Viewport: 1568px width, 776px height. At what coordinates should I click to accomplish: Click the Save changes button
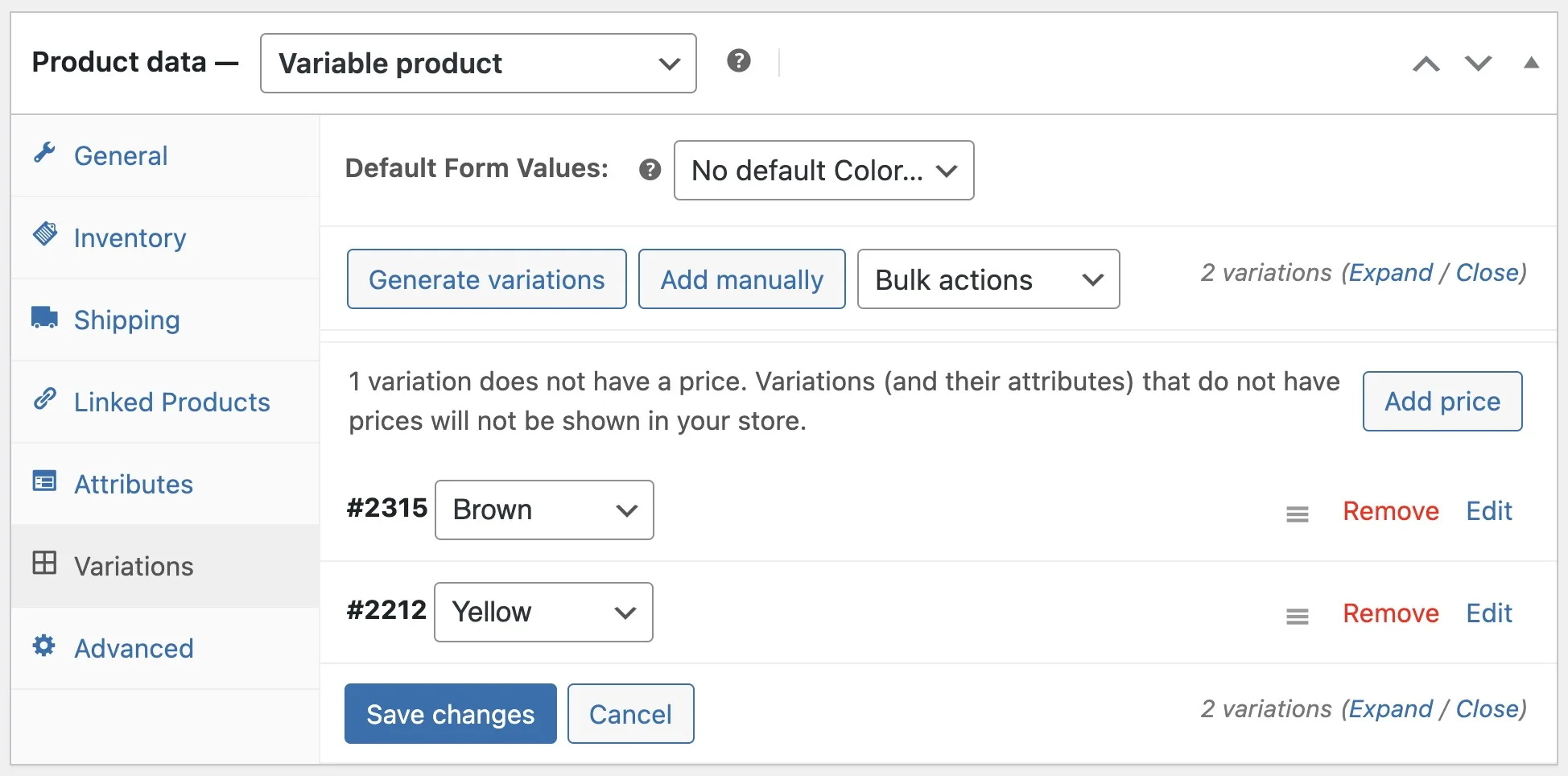click(450, 713)
